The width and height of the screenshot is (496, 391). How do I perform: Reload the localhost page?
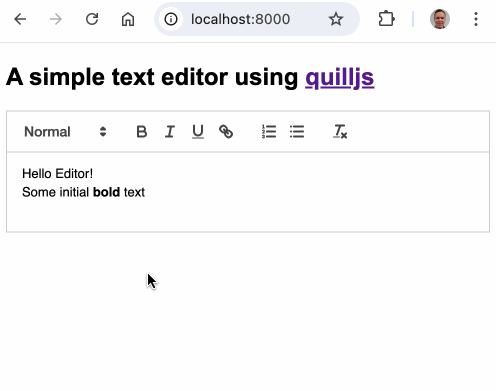tap(92, 19)
